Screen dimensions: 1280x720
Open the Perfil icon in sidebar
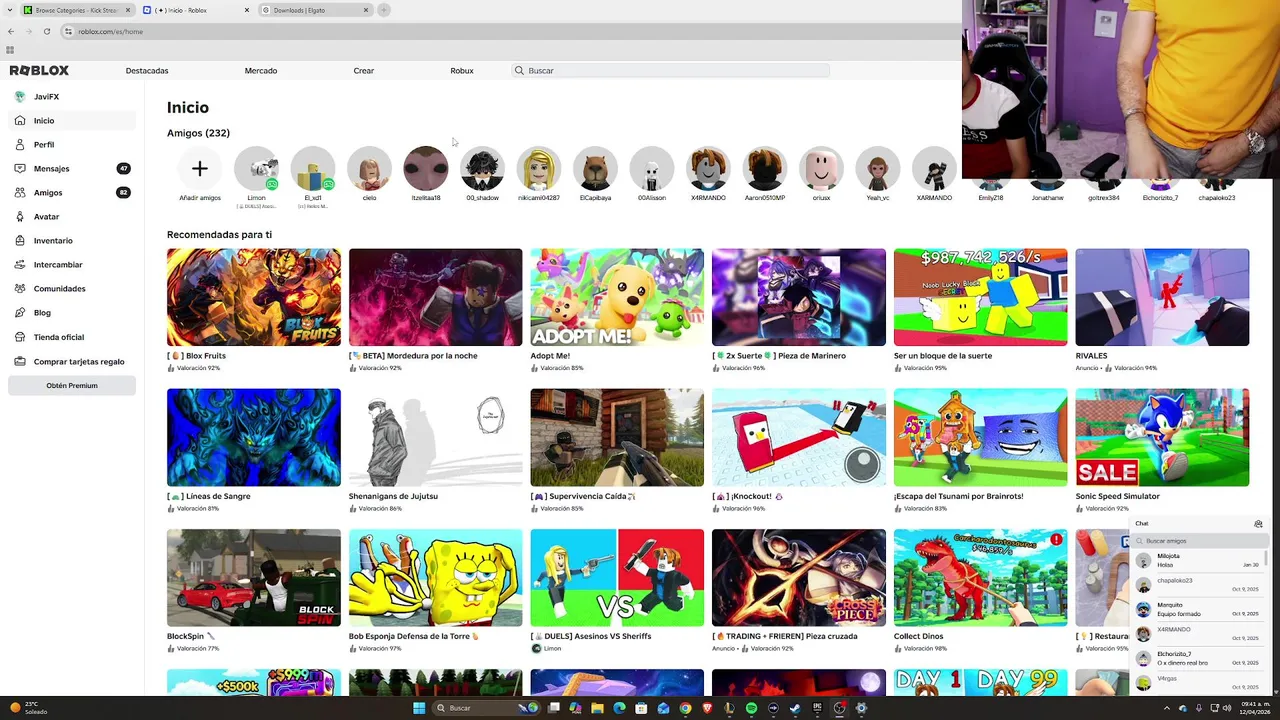20,145
